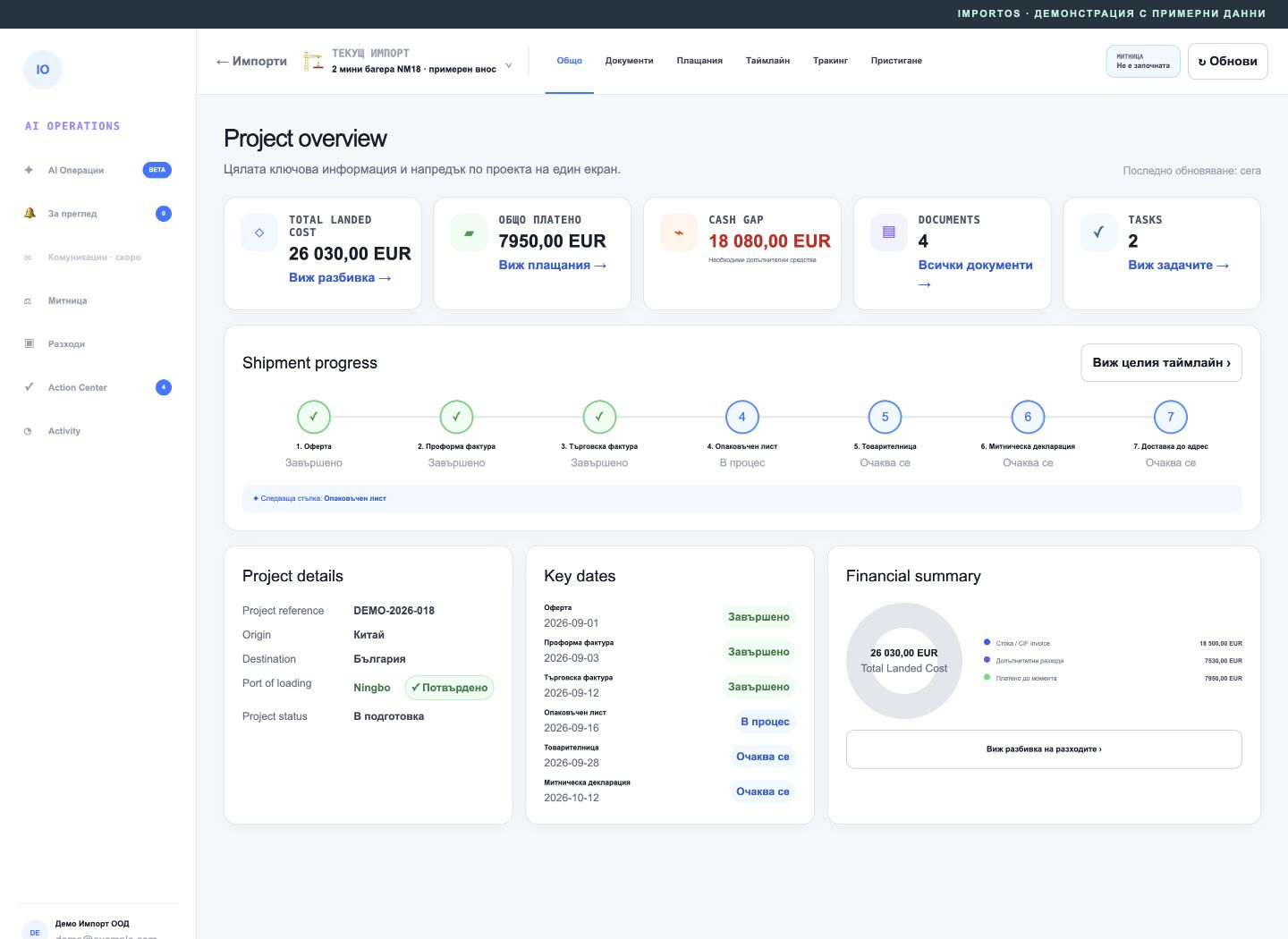Click step 7 Доставка до адрес circle

pyautogui.click(x=1171, y=417)
